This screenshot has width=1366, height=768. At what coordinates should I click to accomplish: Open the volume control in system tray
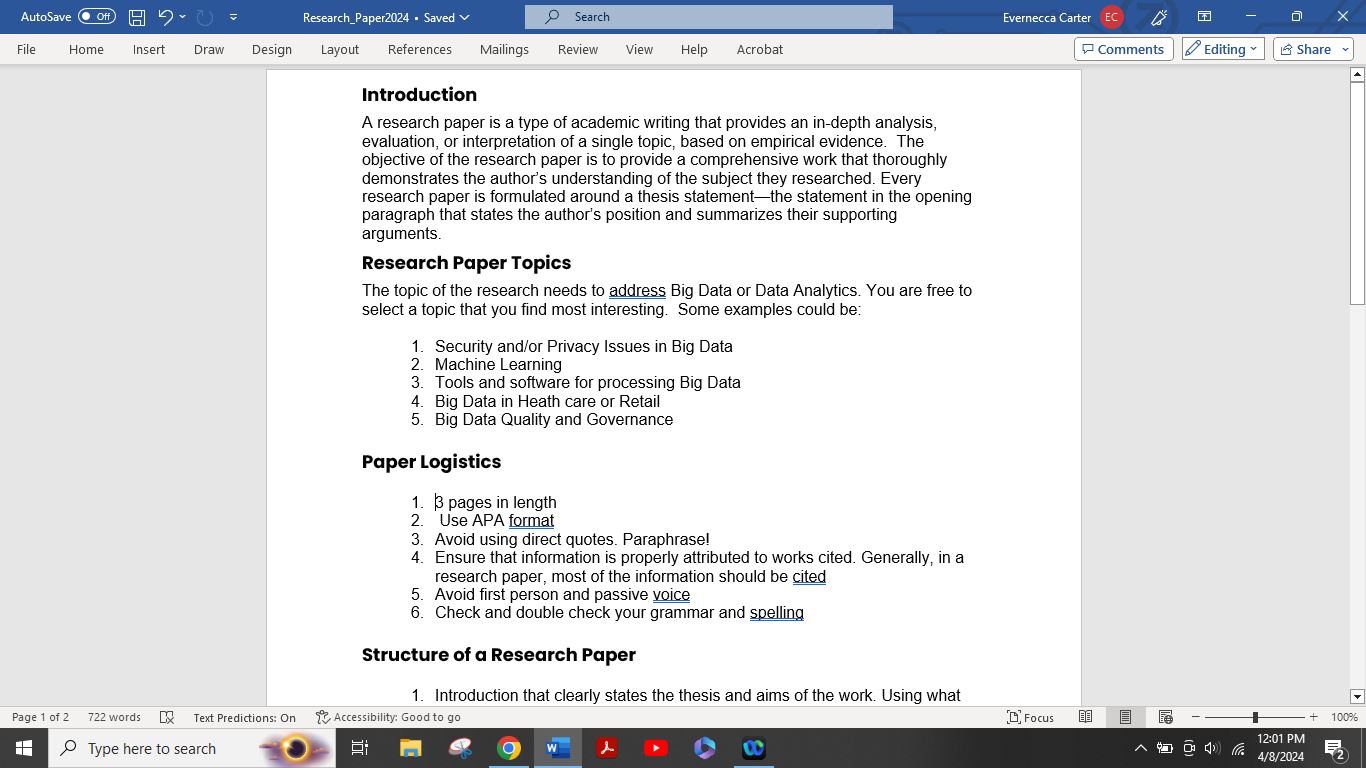tap(1212, 748)
